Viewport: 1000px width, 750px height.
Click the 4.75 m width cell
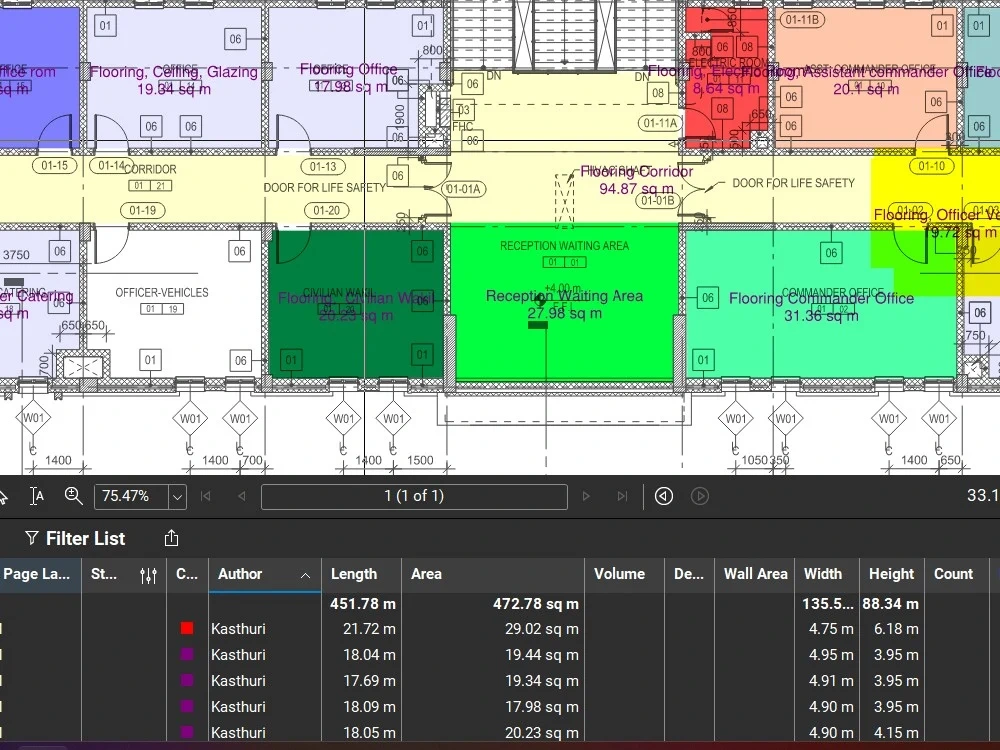(x=831, y=629)
